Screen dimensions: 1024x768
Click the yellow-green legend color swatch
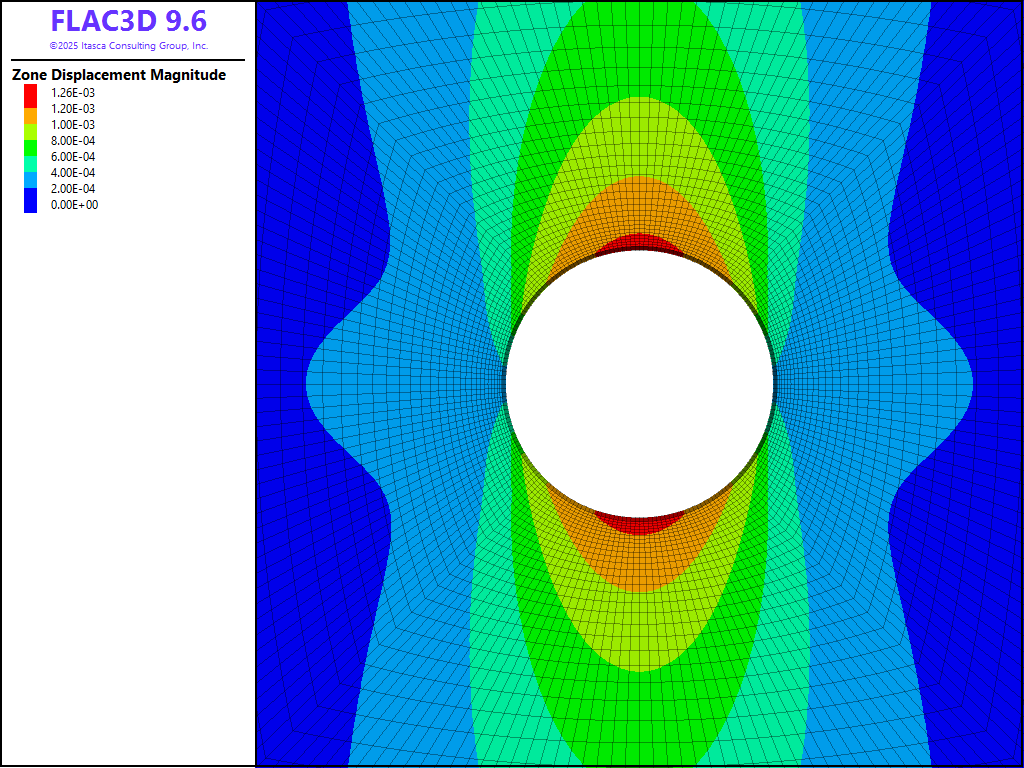30,131
